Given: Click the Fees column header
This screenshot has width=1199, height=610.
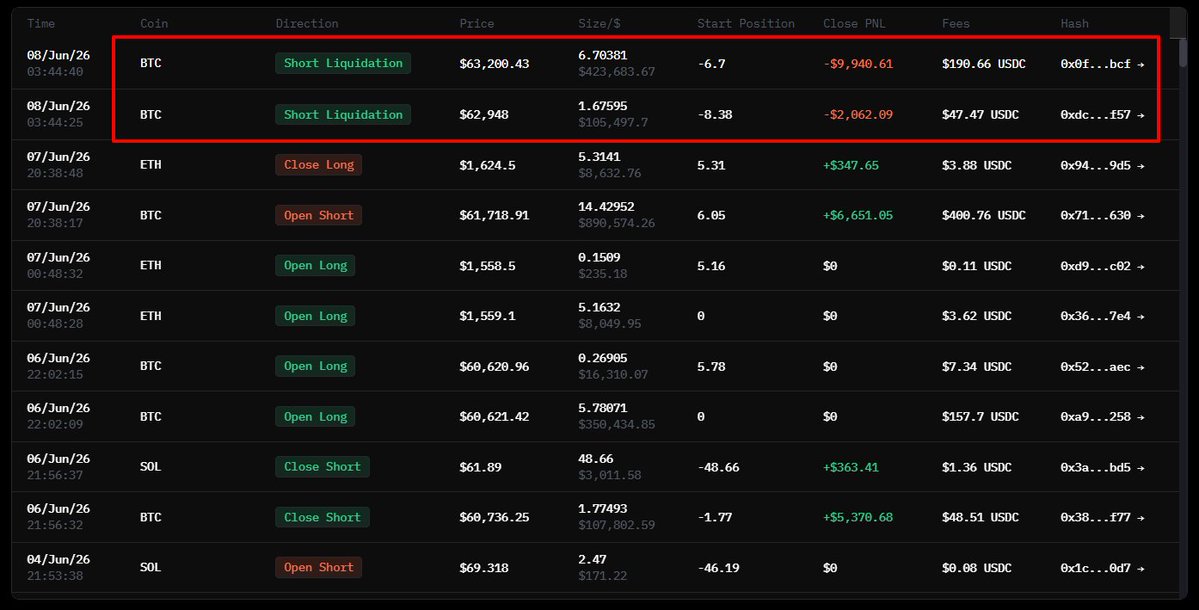Looking at the screenshot, I should pos(956,24).
